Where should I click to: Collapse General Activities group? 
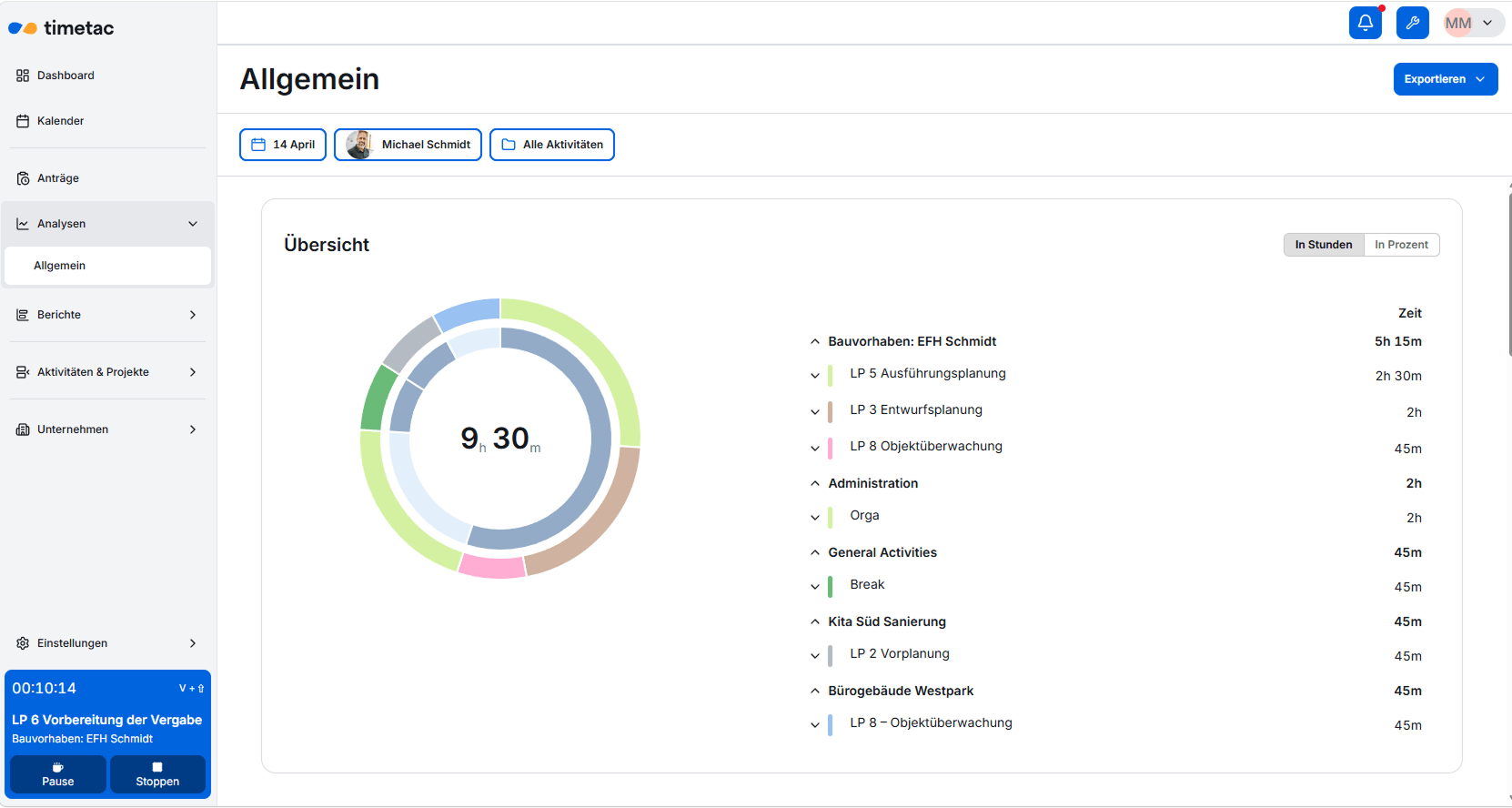click(815, 553)
